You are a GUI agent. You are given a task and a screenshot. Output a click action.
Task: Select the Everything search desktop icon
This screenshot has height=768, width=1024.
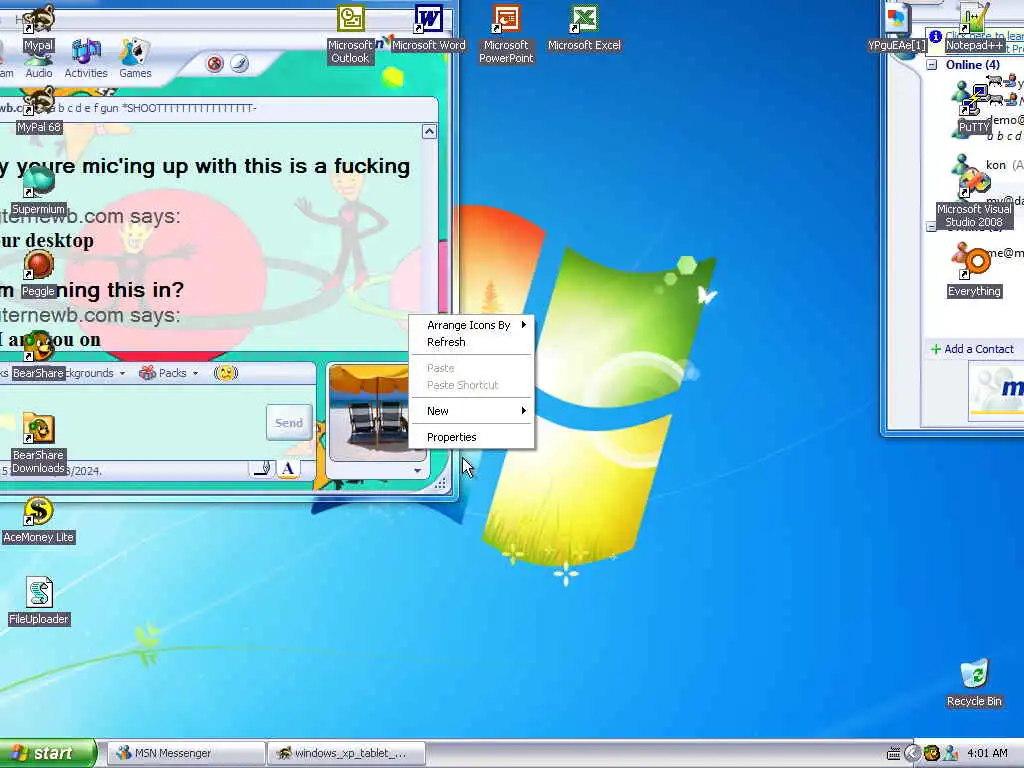(x=974, y=274)
